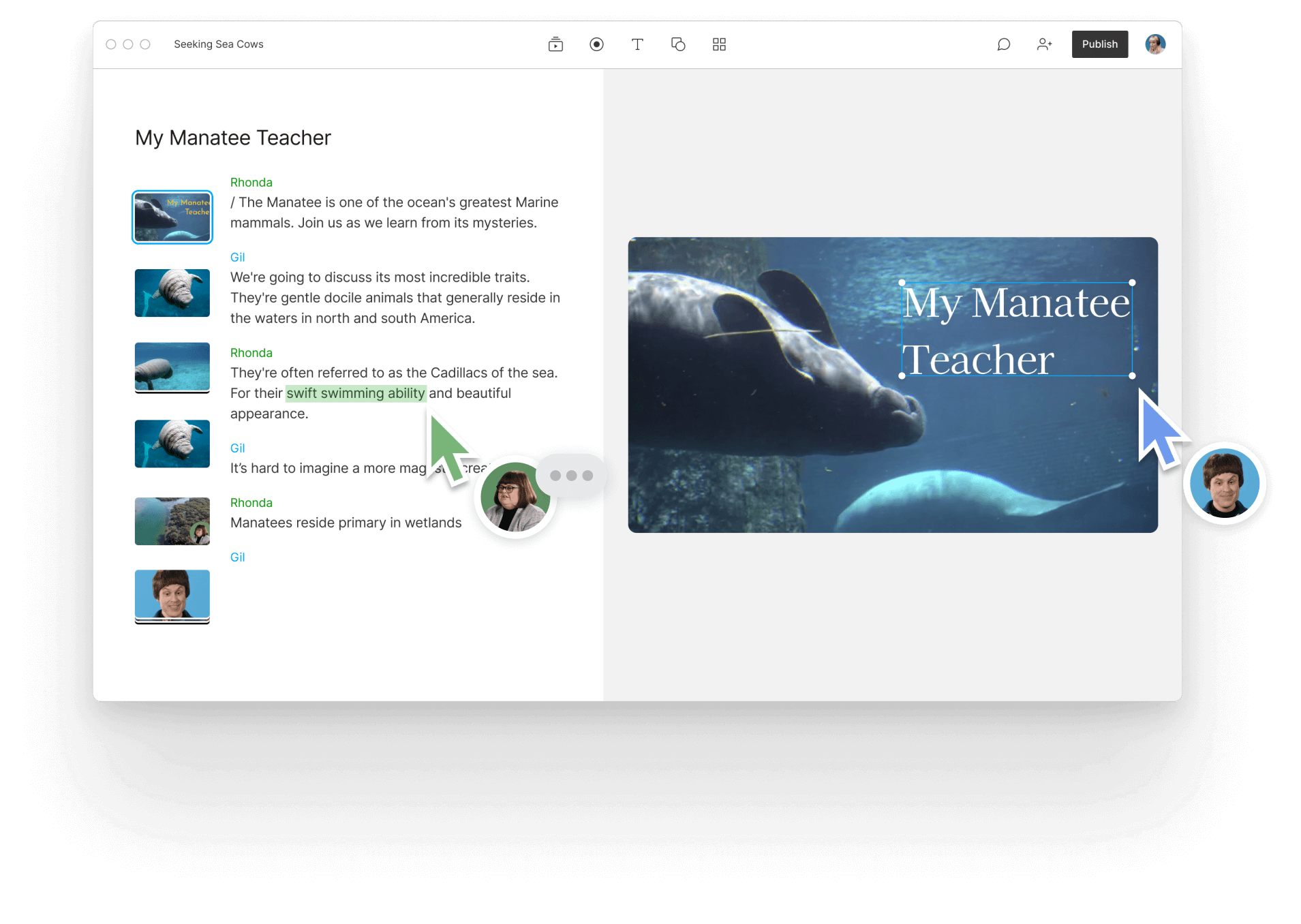The width and height of the screenshot is (1301, 924).
Task: Expand the comment thread options menu
Action: click(572, 475)
